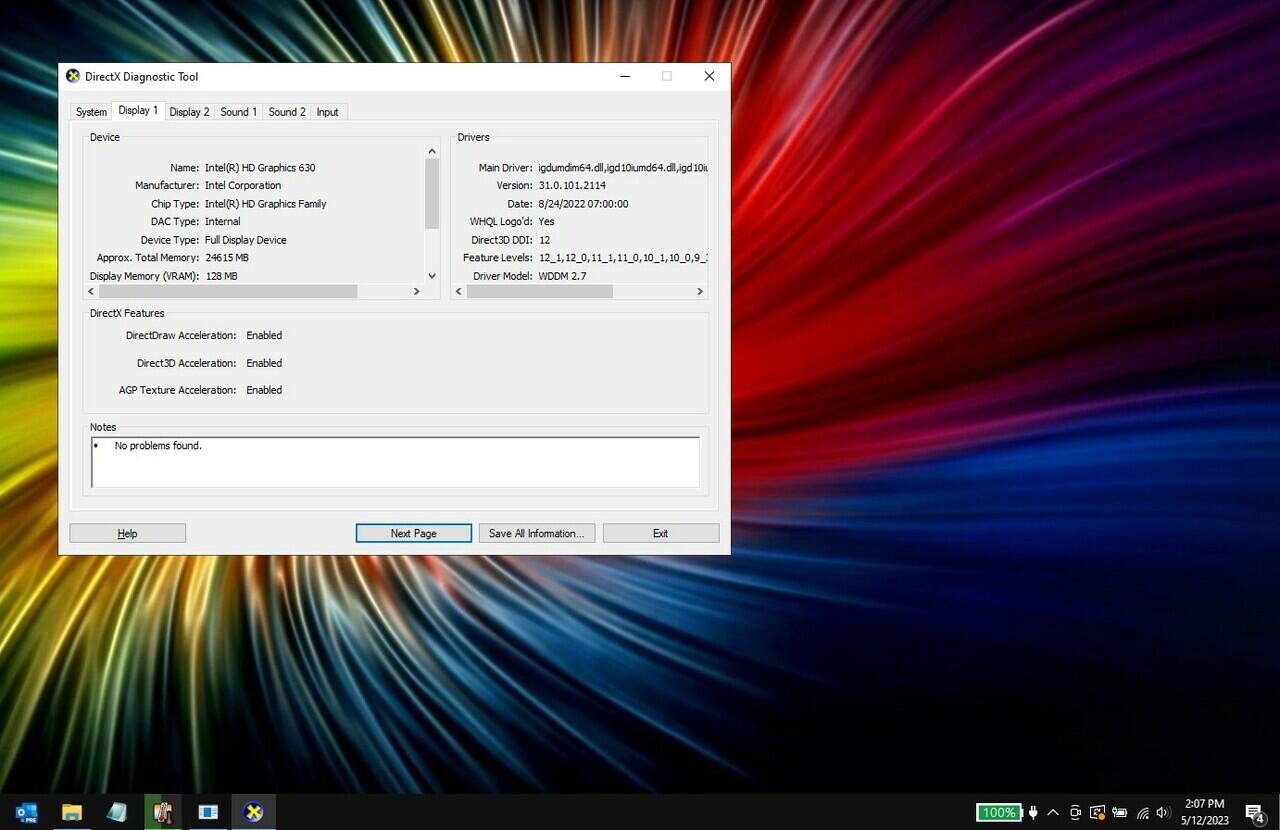The height and width of the screenshot is (830, 1280).
Task: Click Direct3D DDI value 12
Action: (544, 240)
